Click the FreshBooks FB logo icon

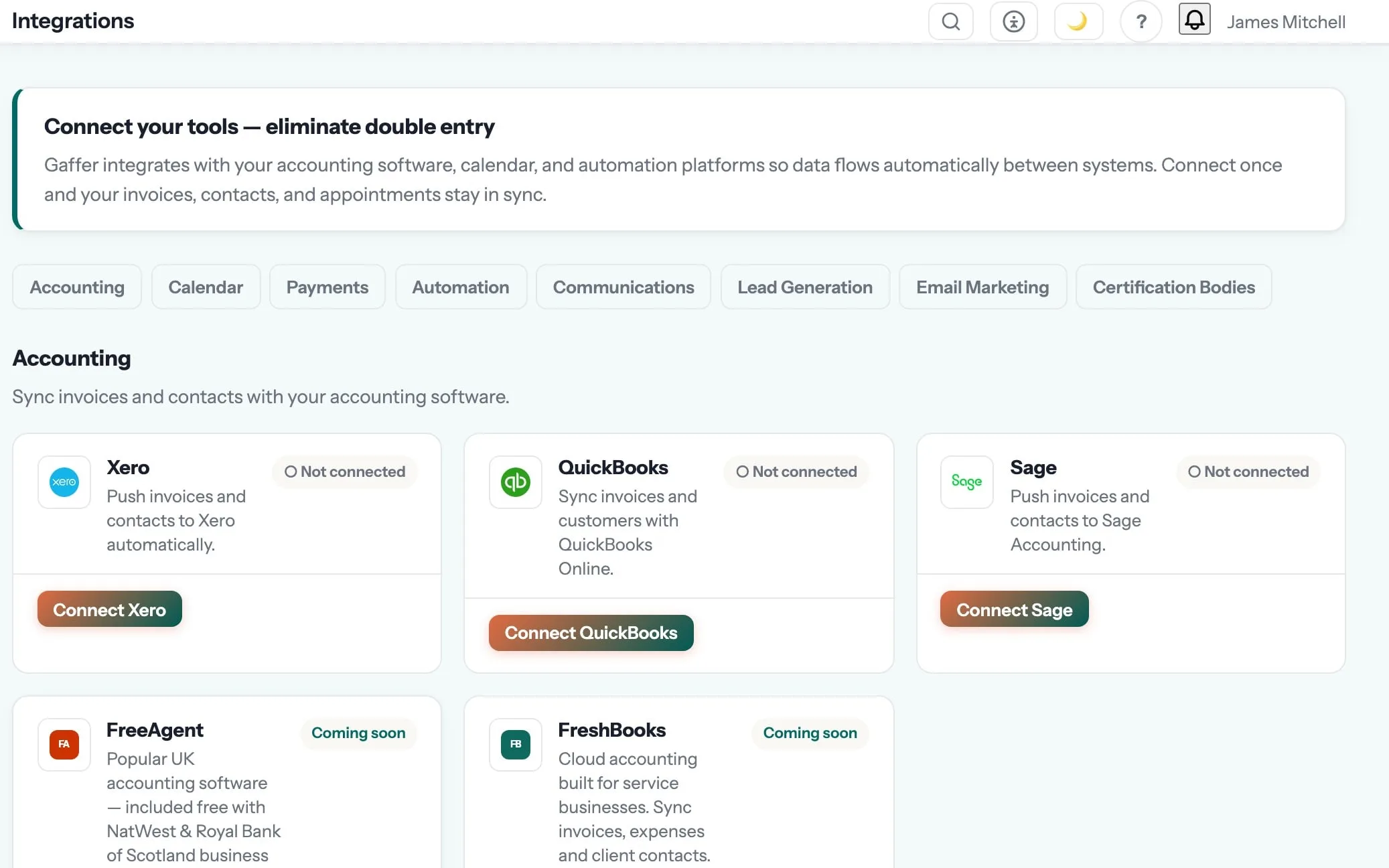516,744
